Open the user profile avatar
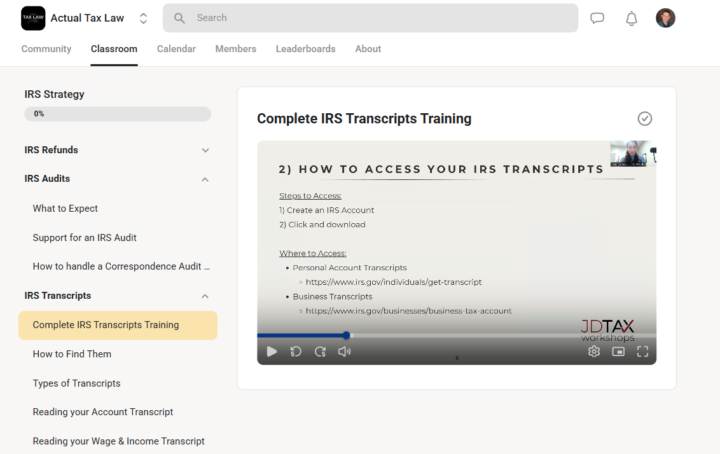Image resolution: width=720 pixels, height=454 pixels. click(x=665, y=18)
